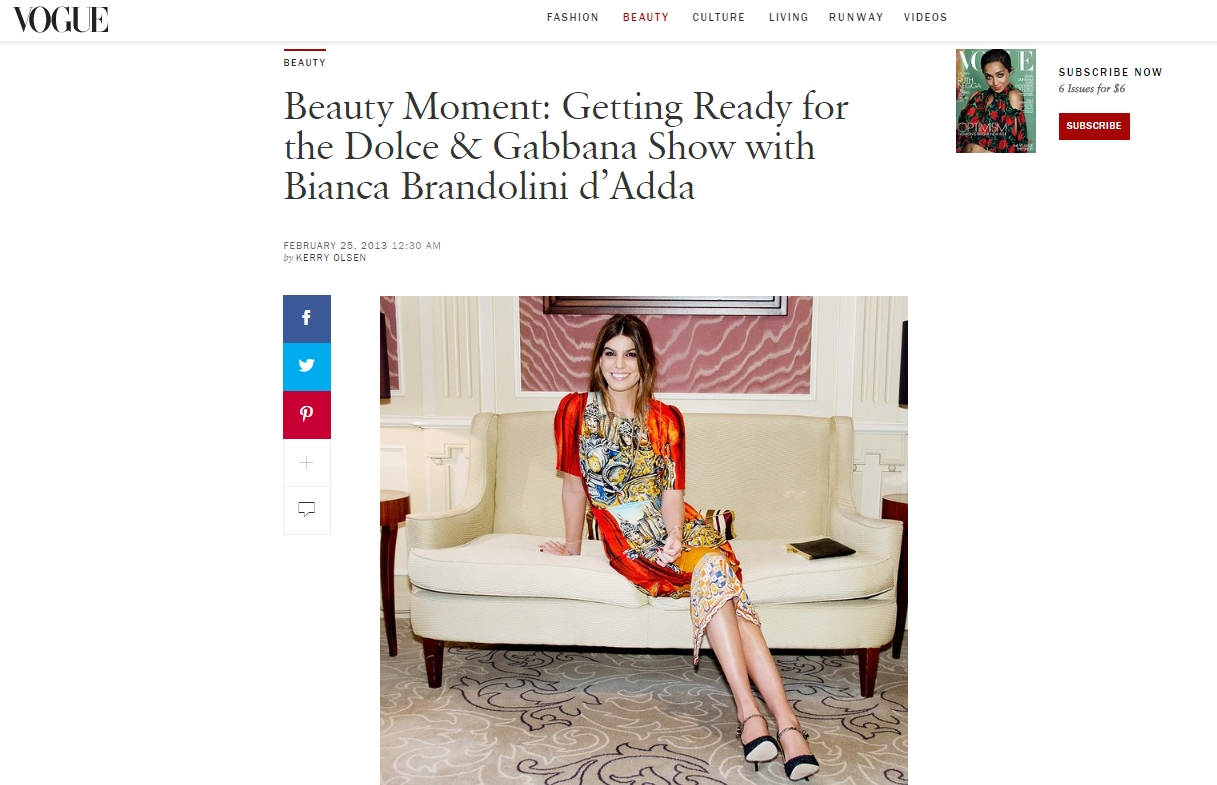Click the 6 Issues for $6 offer text
Image resolution: width=1217 pixels, height=785 pixels.
[x=1092, y=89]
